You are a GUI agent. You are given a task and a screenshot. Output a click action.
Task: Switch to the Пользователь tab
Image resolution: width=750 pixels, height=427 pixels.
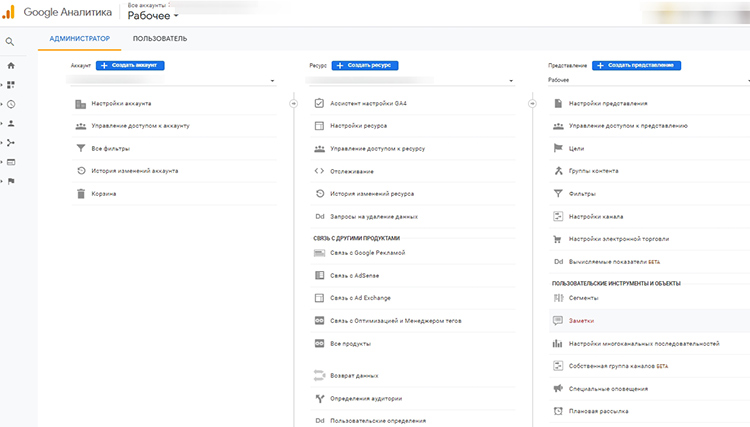pyautogui.click(x=159, y=39)
